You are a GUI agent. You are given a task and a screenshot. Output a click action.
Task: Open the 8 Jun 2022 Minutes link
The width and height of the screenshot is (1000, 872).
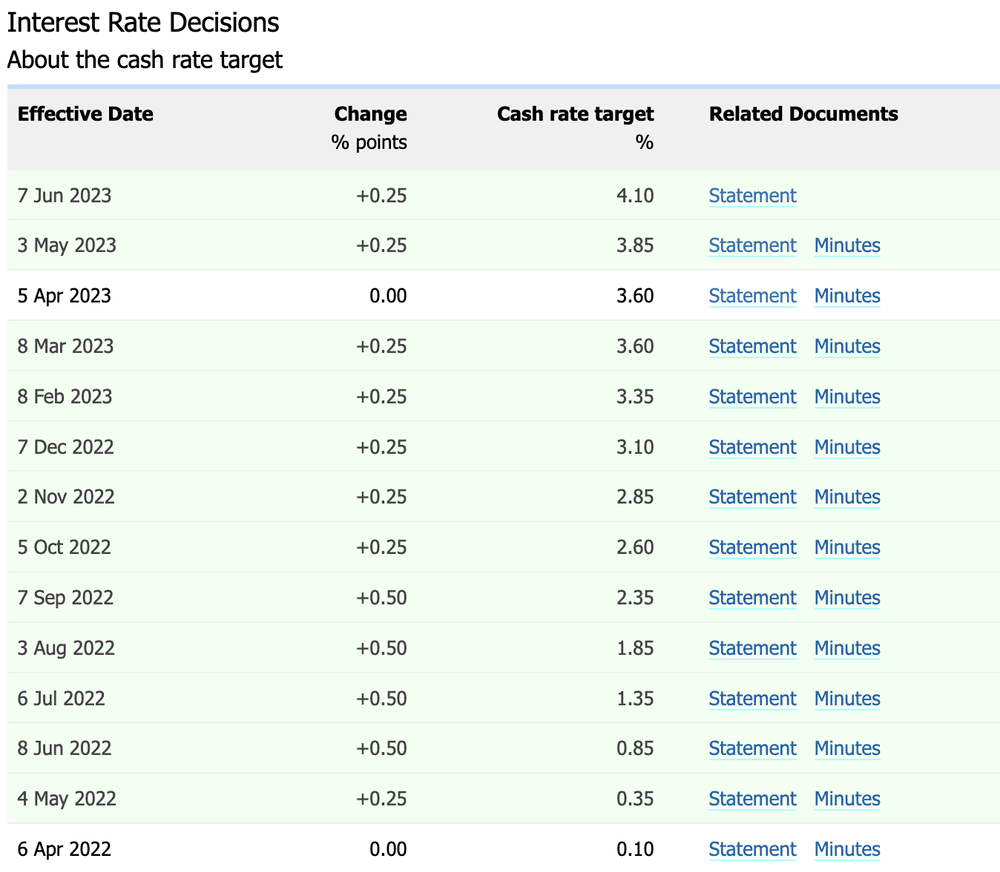point(848,748)
